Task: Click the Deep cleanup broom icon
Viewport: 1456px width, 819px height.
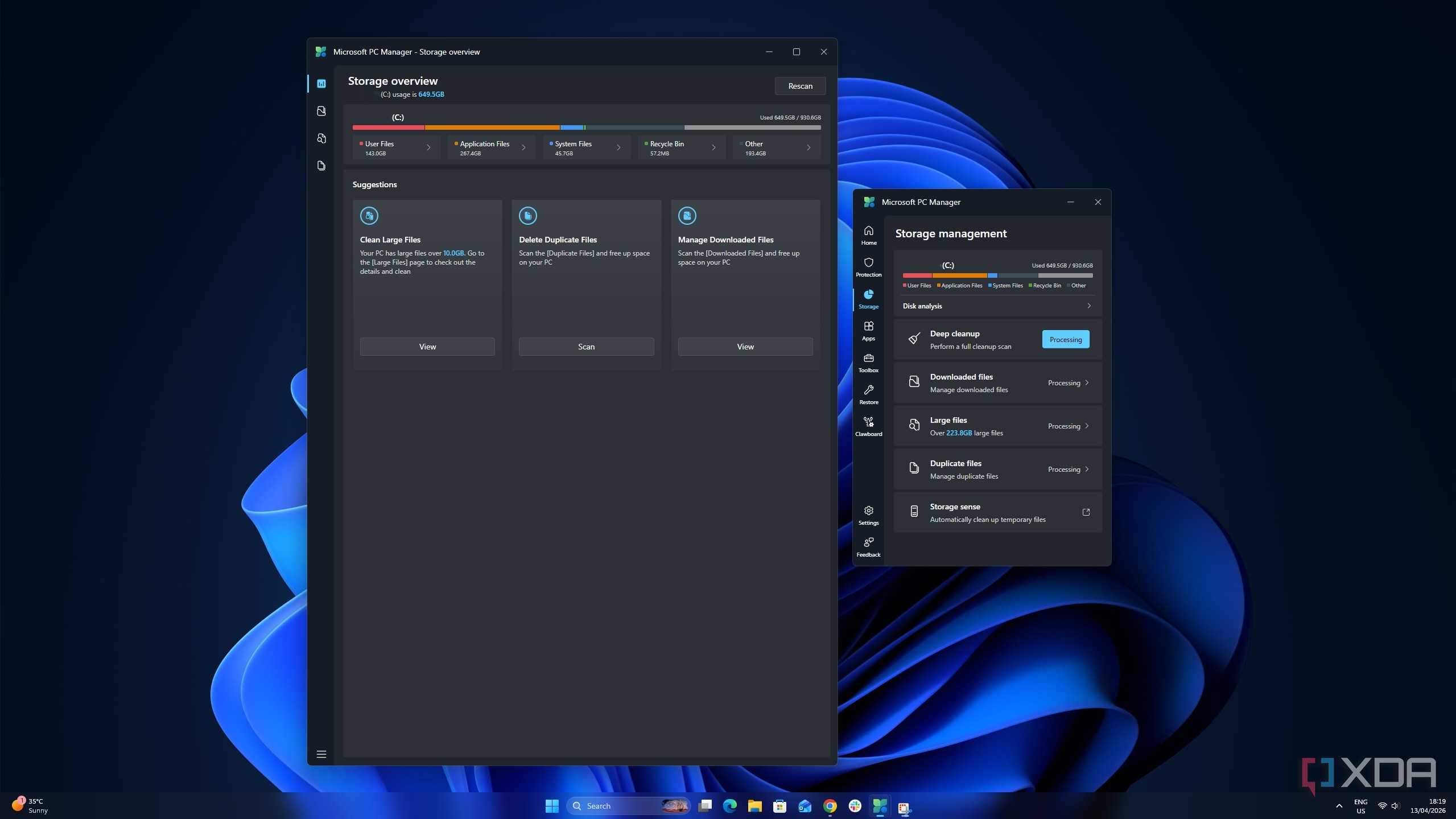Action: [x=914, y=339]
